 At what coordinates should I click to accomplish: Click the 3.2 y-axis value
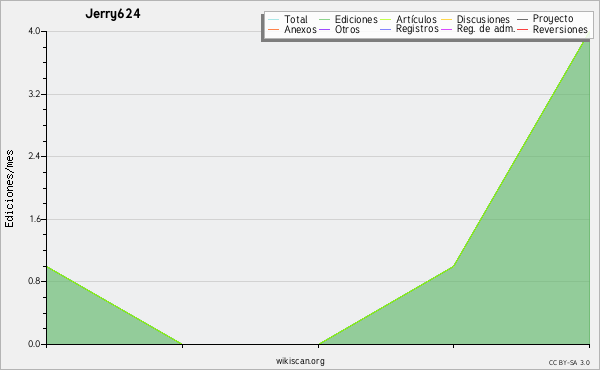[x=34, y=94]
